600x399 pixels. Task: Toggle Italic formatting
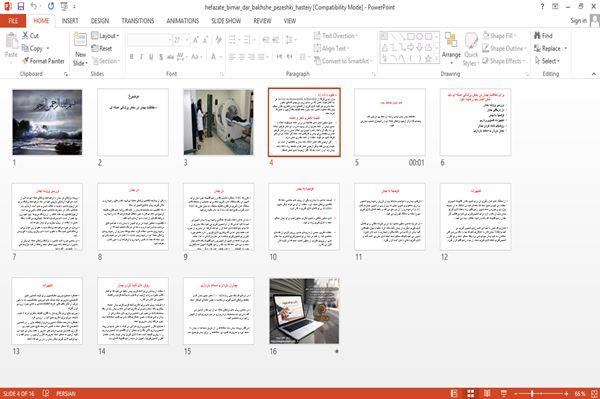pyautogui.click(x=141, y=57)
